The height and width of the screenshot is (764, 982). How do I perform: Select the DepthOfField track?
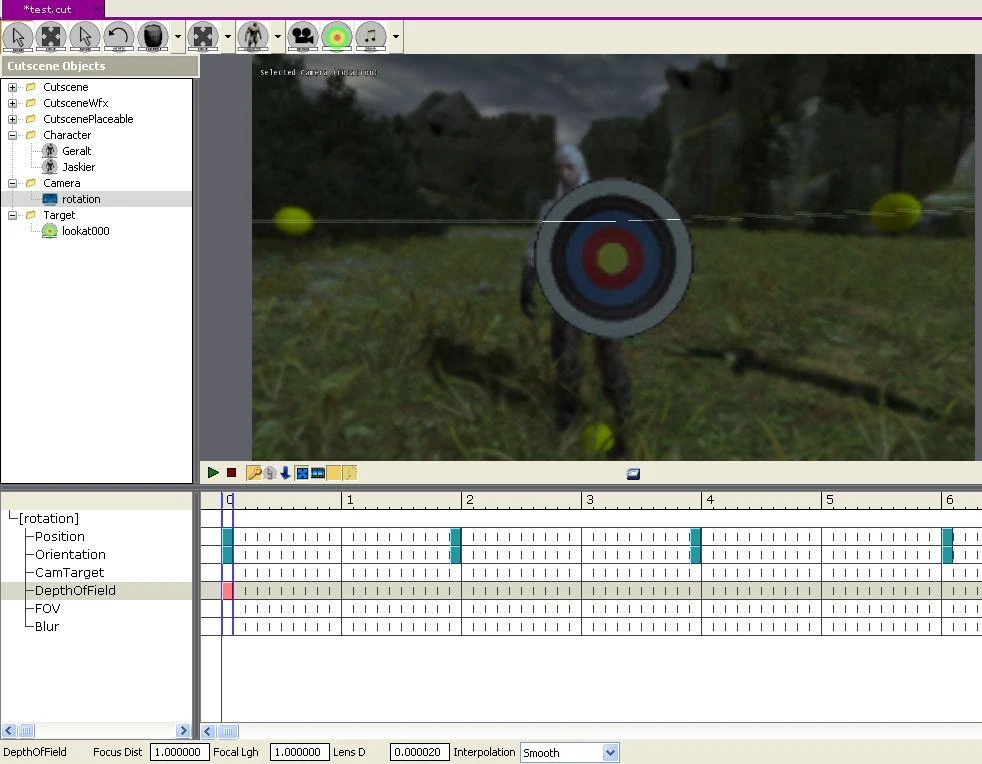75,591
